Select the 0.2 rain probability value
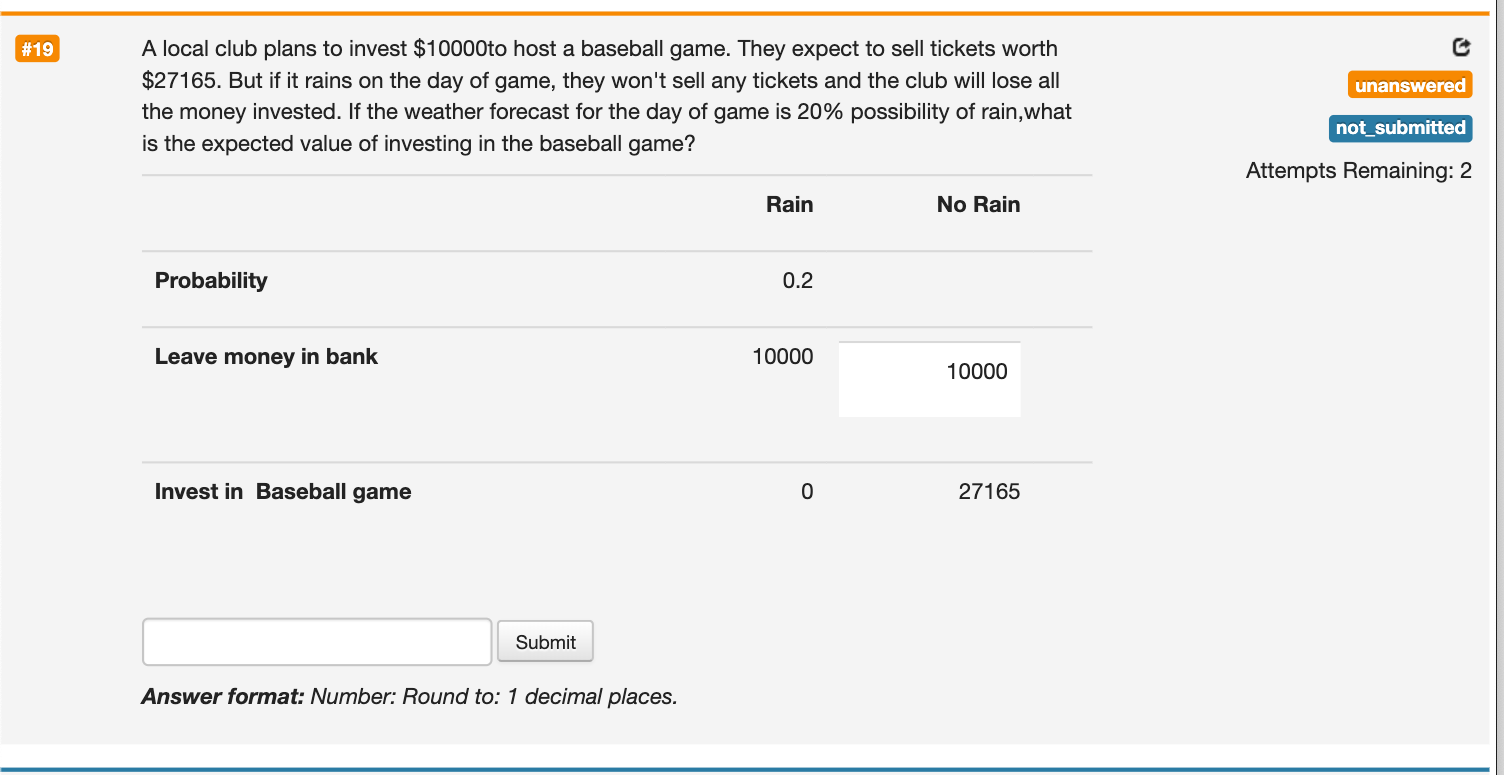 [797, 280]
